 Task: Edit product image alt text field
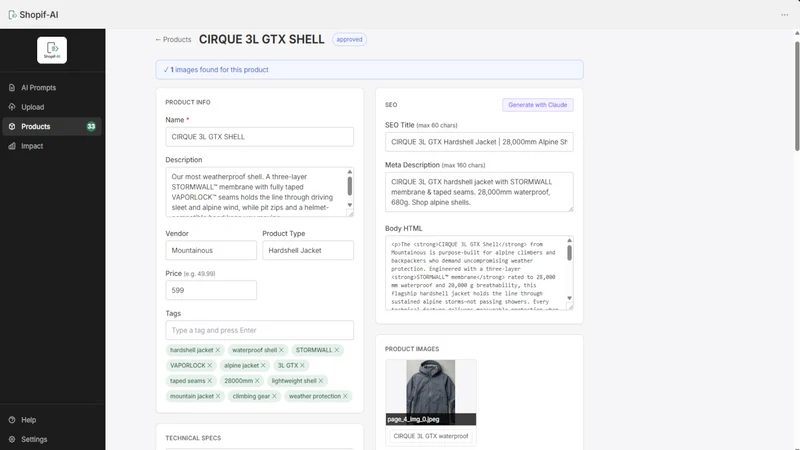431,436
